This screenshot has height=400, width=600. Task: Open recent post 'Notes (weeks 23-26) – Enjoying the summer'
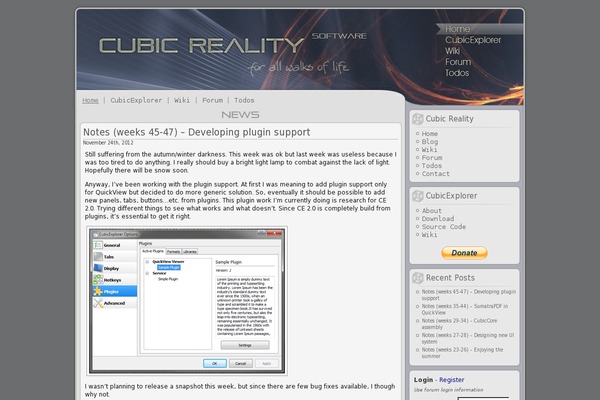coord(463,353)
